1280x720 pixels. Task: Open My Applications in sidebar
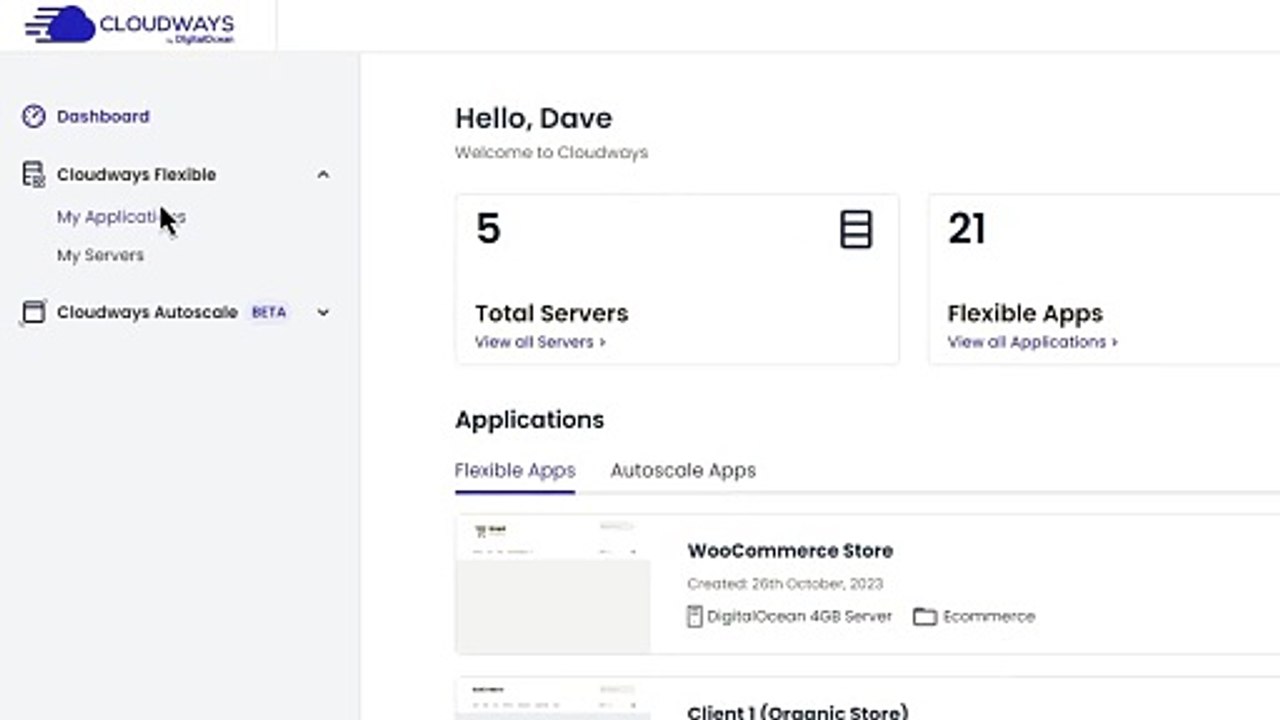pyautogui.click(x=121, y=217)
